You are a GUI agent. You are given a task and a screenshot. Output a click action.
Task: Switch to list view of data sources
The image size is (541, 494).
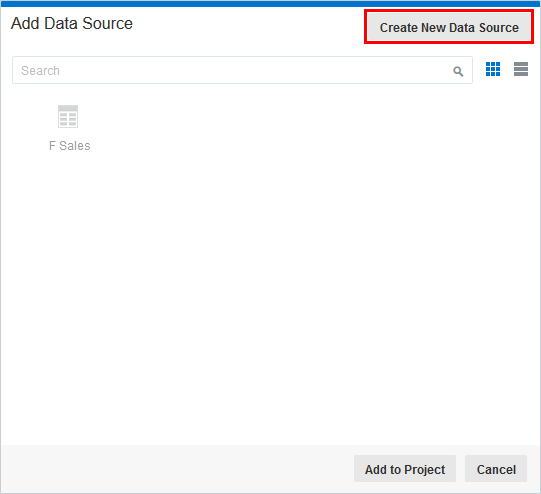521,69
